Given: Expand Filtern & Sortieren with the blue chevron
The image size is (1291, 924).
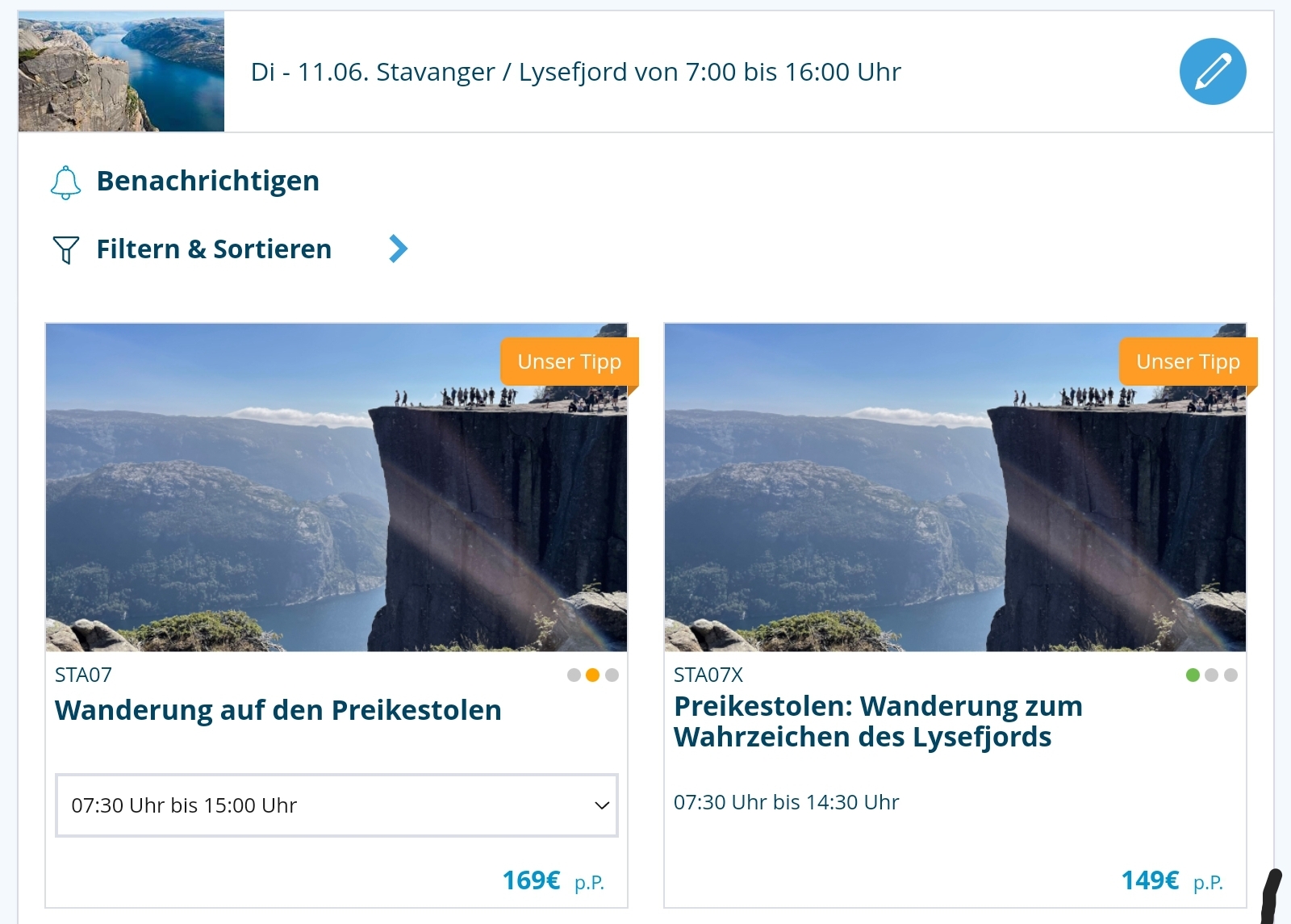Looking at the screenshot, I should pos(399,249).
